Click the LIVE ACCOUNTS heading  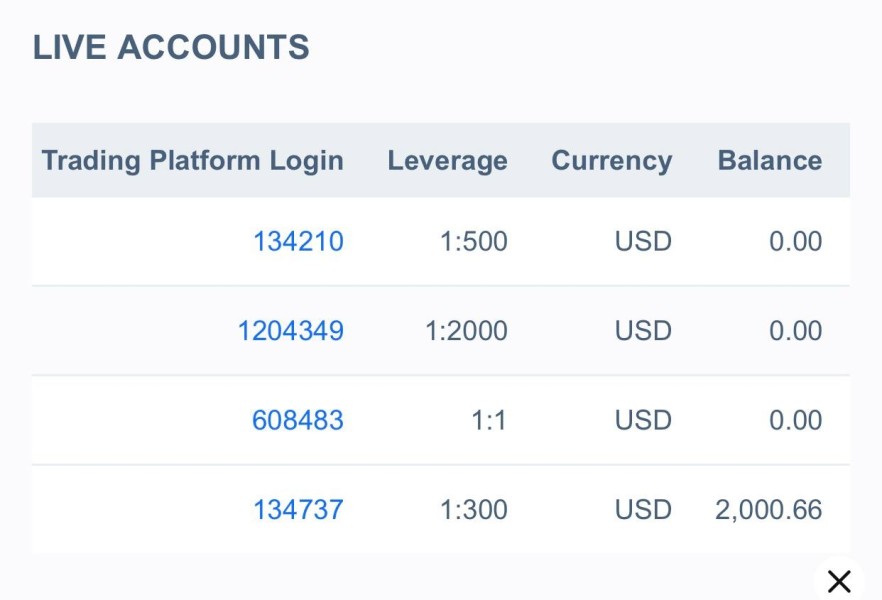point(171,47)
